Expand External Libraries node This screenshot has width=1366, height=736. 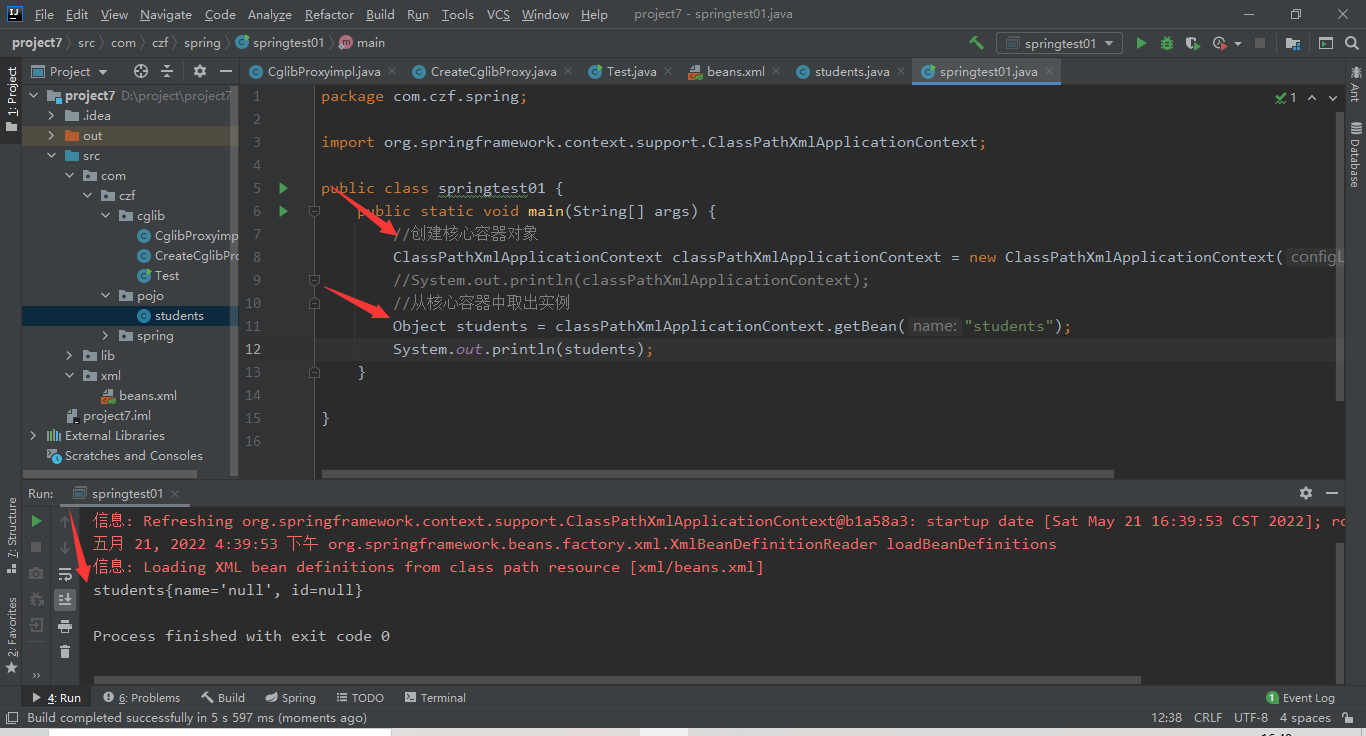[x=33, y=436]
